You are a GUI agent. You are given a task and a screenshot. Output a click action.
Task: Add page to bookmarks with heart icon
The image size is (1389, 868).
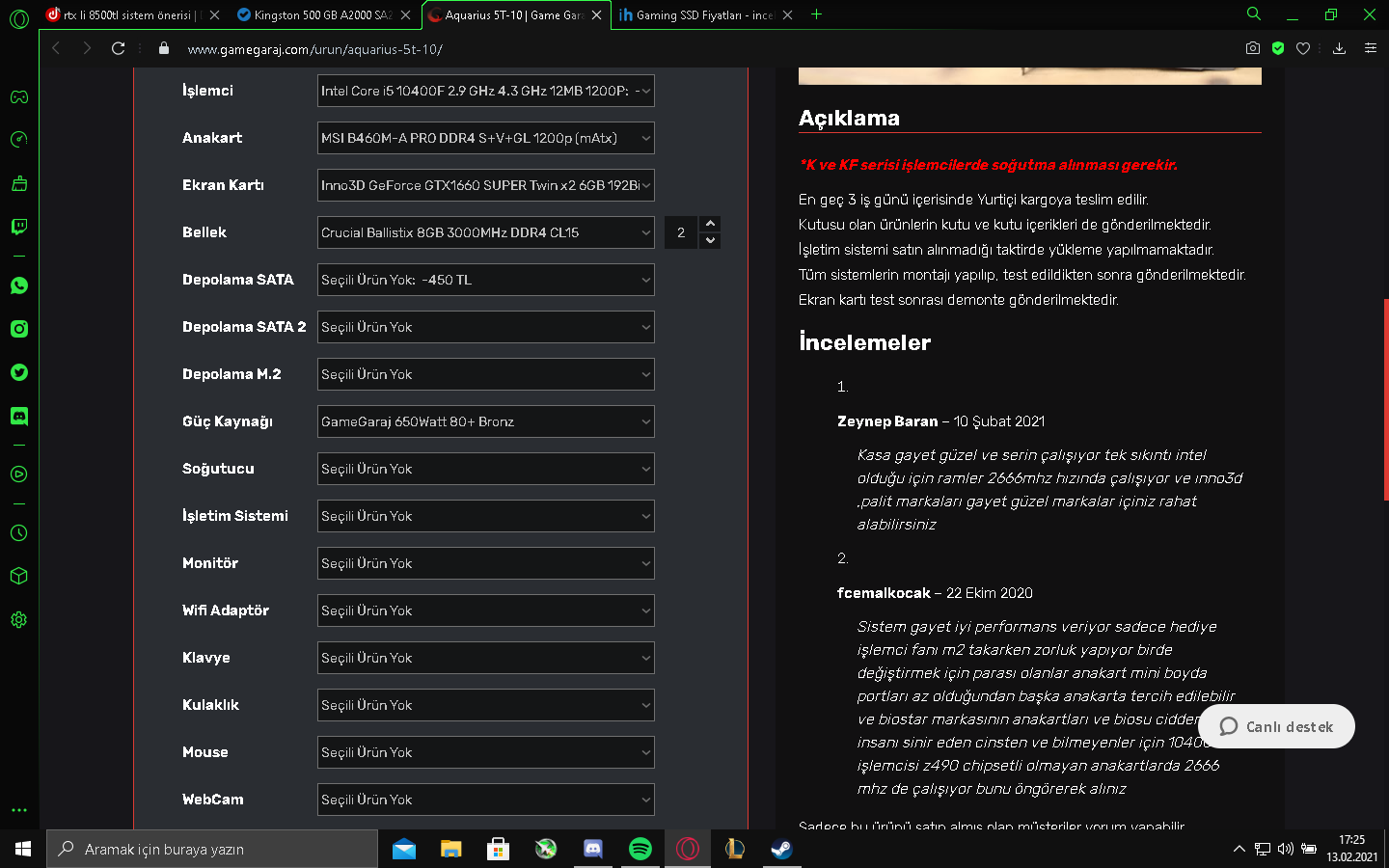point(1303,48)
